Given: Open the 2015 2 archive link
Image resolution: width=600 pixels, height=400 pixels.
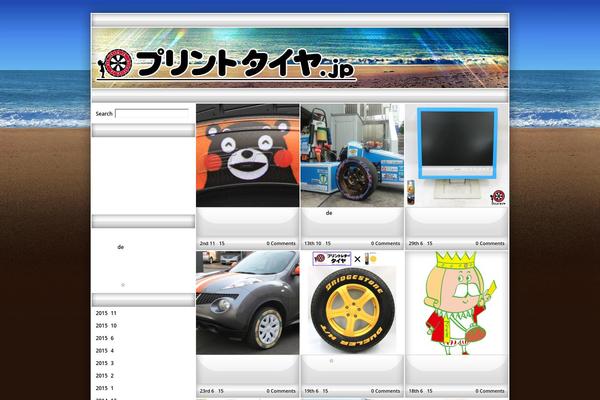Looking at the screenshot, I should (x=105, y=376).
